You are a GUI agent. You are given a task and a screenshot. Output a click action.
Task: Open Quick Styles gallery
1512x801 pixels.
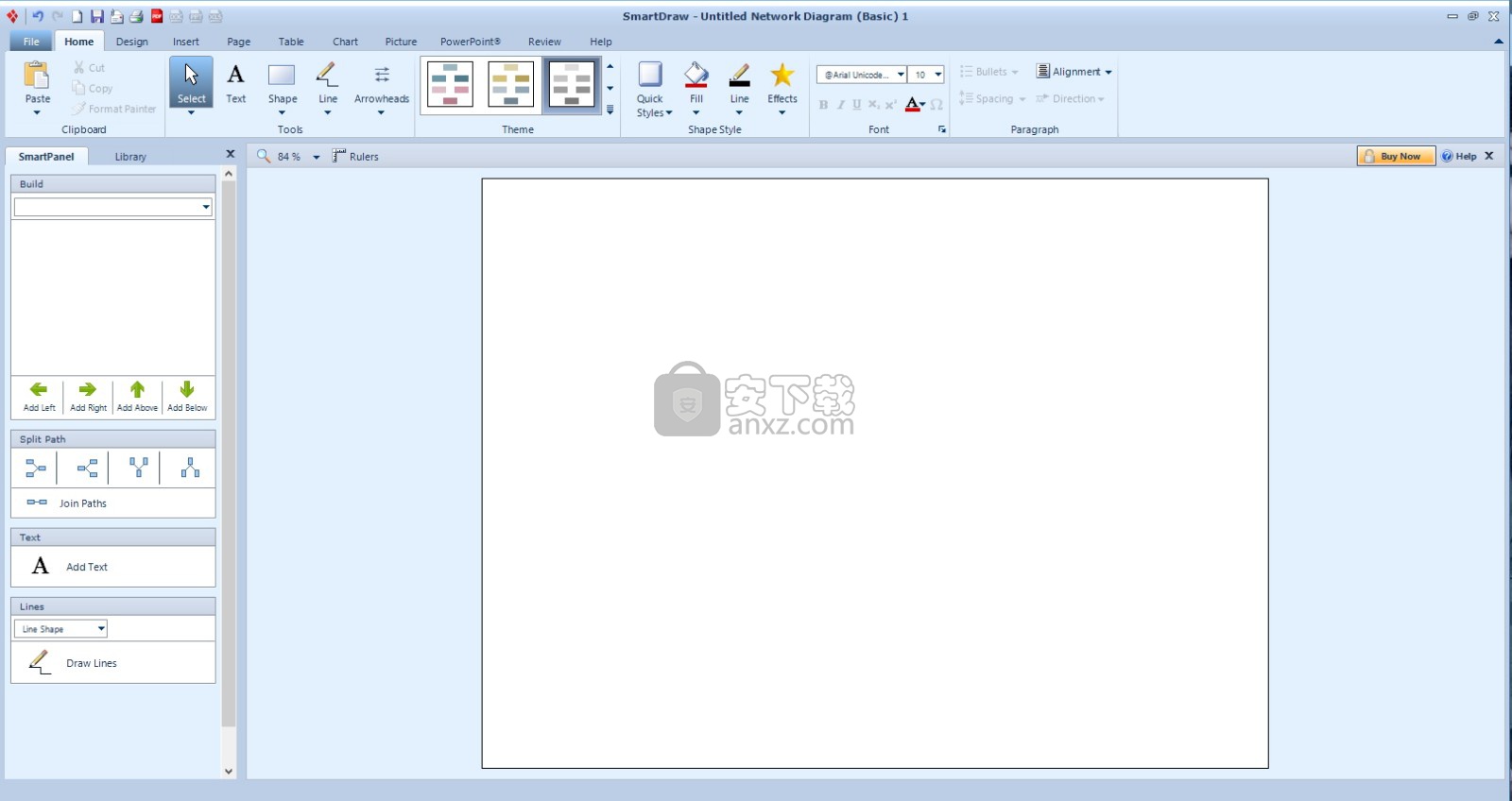(650, 87)
